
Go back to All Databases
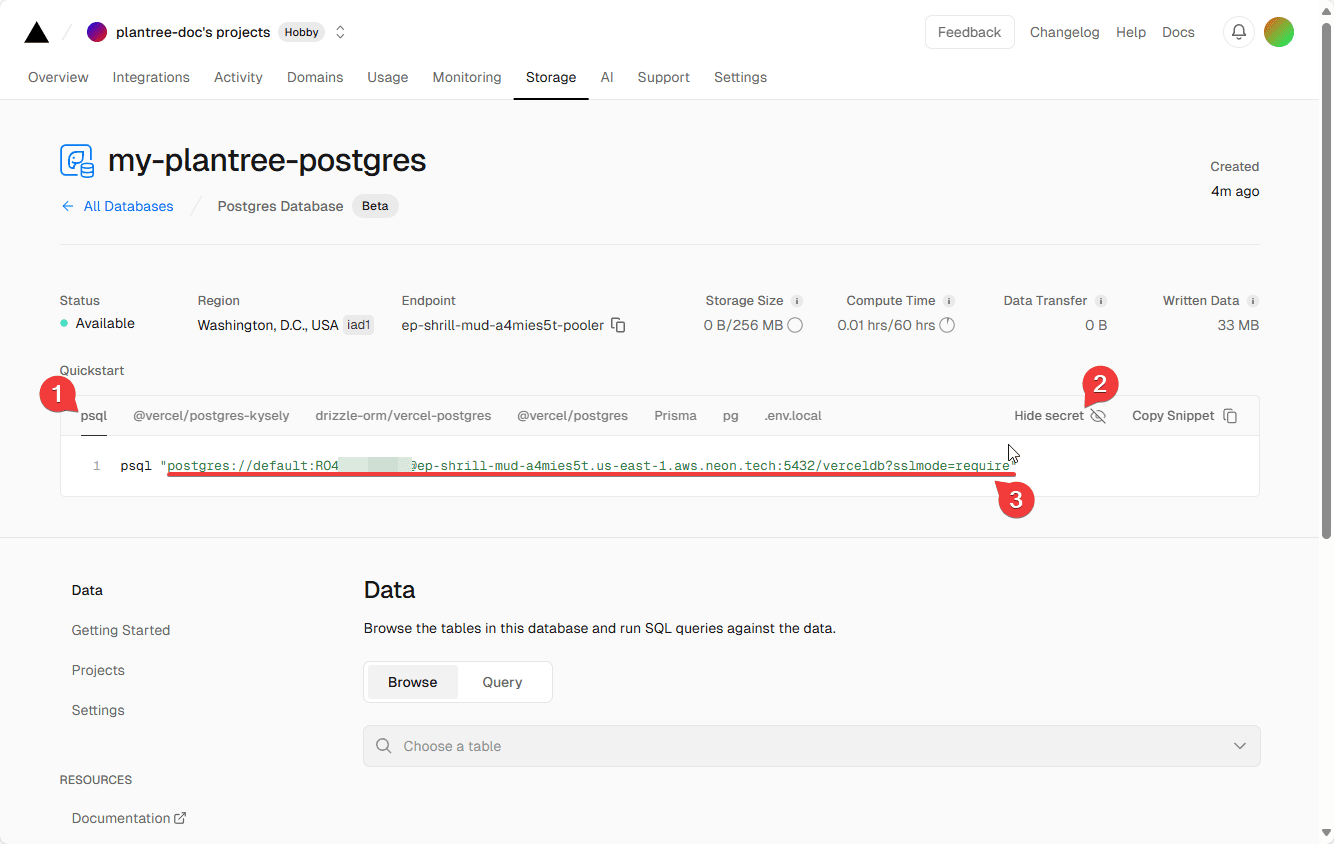pyautogui.click(x=117, y=206)
